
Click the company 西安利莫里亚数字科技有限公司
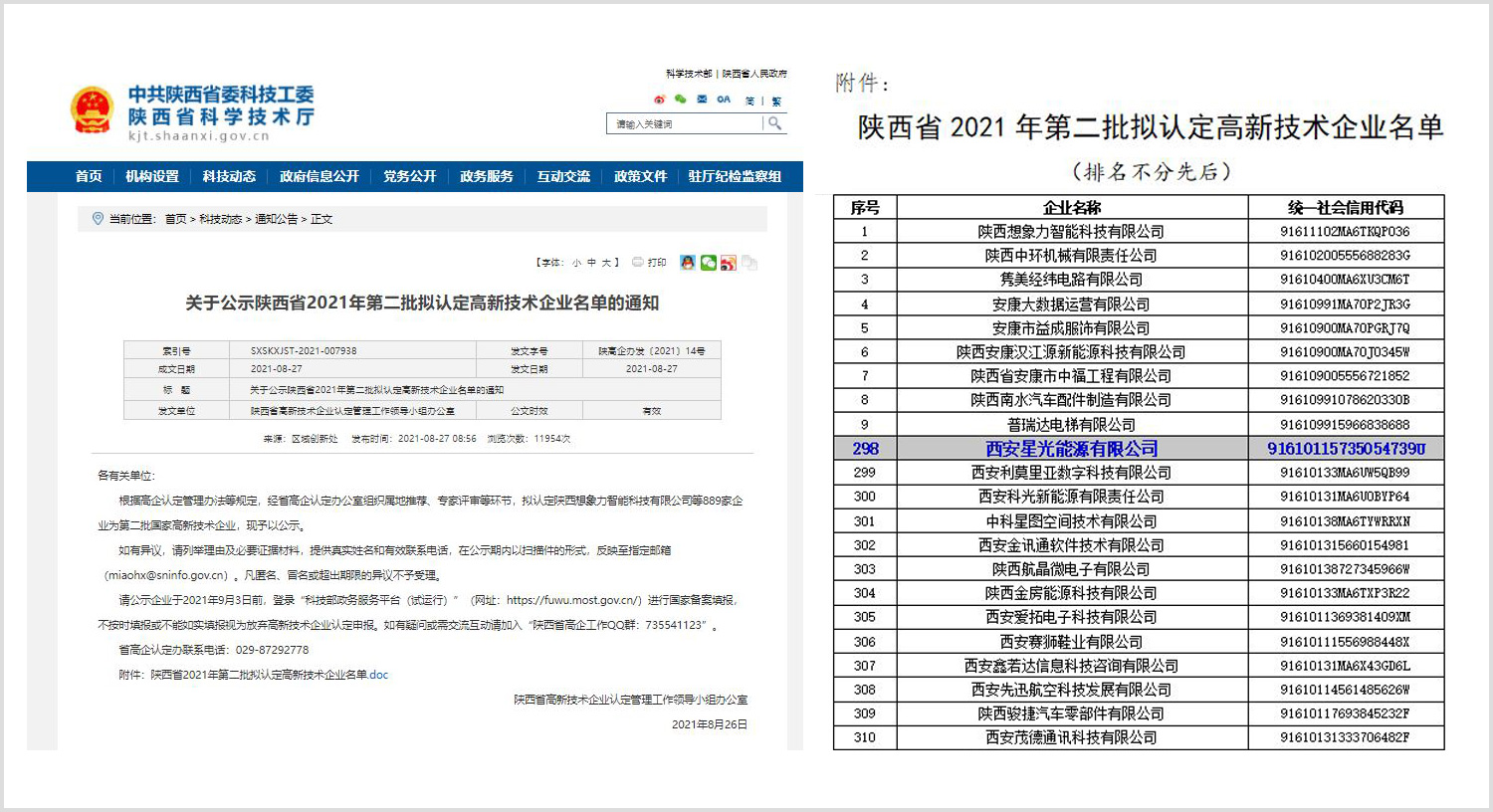[x=1071, y=473]
